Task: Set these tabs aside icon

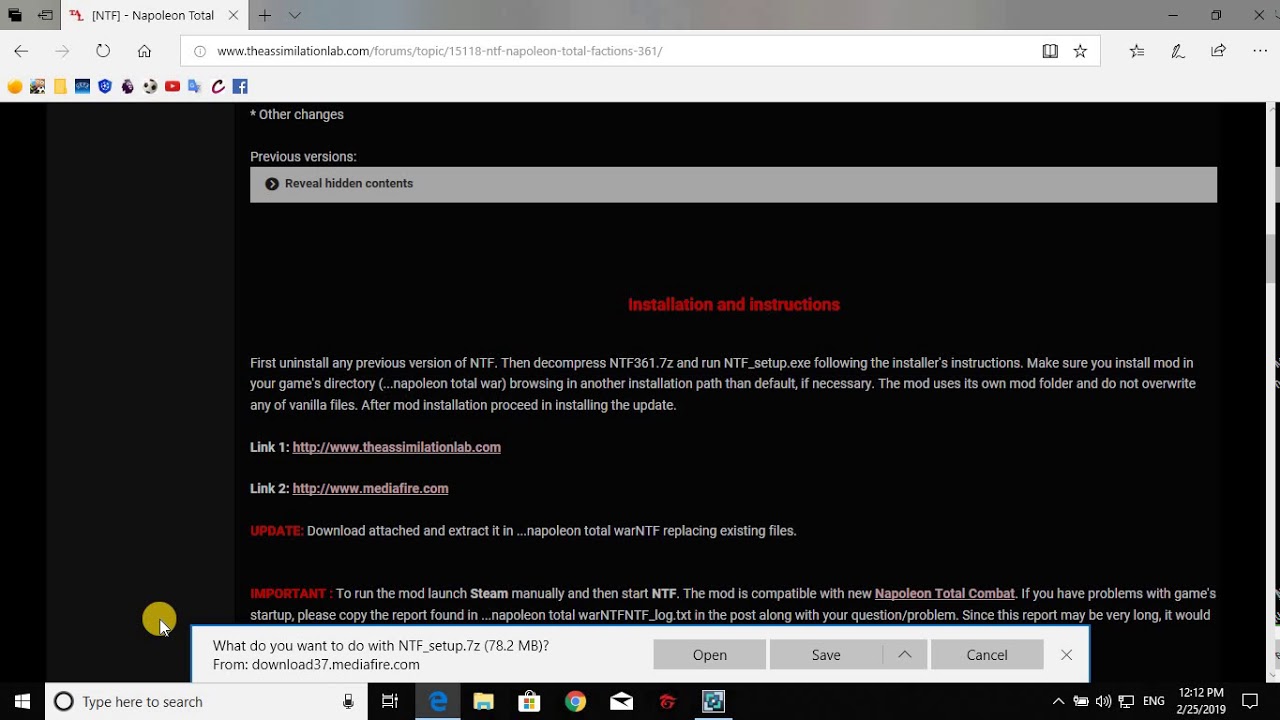Action: pyautogui.click(x=45, y=15)
